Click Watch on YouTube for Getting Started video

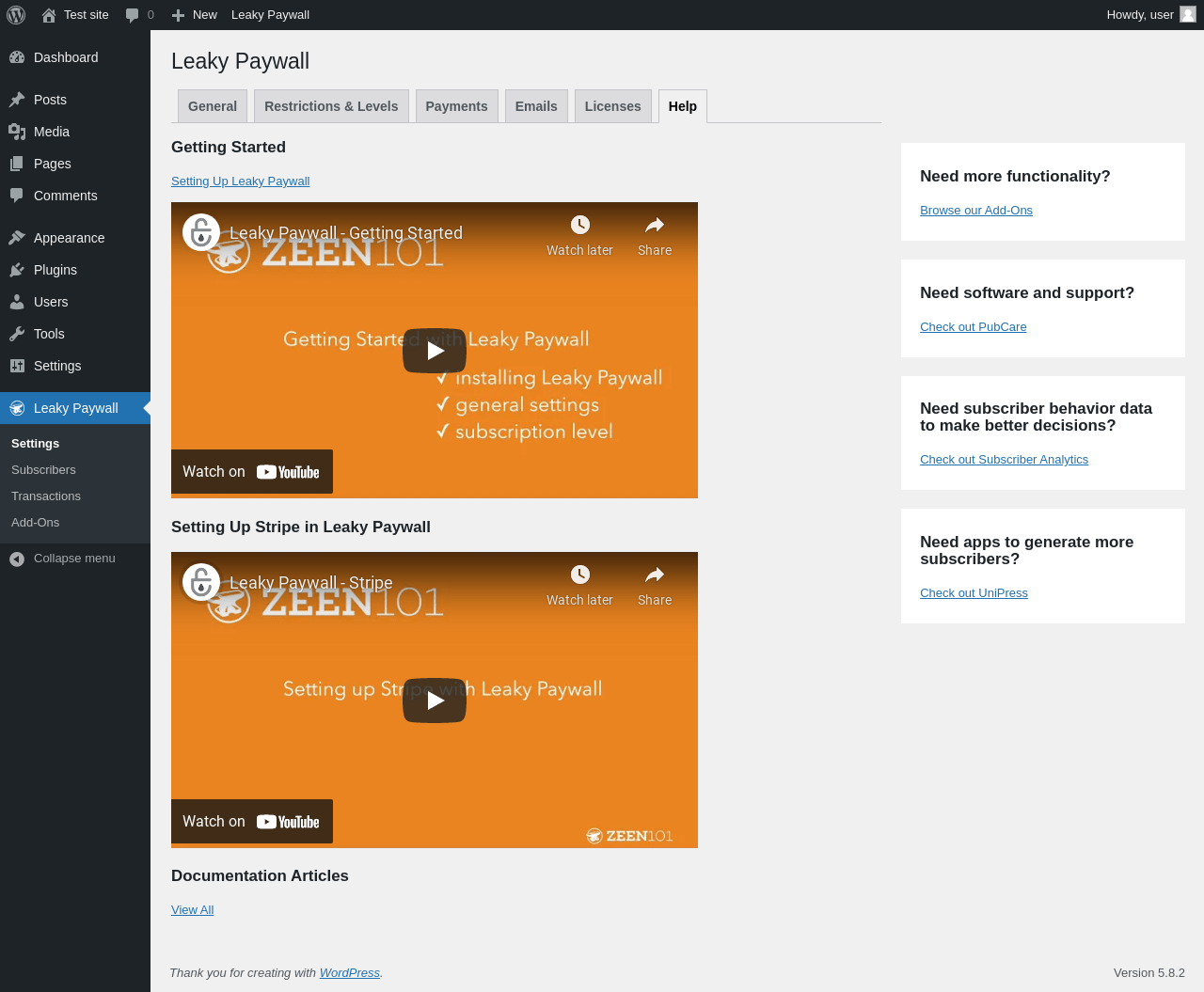252,472
